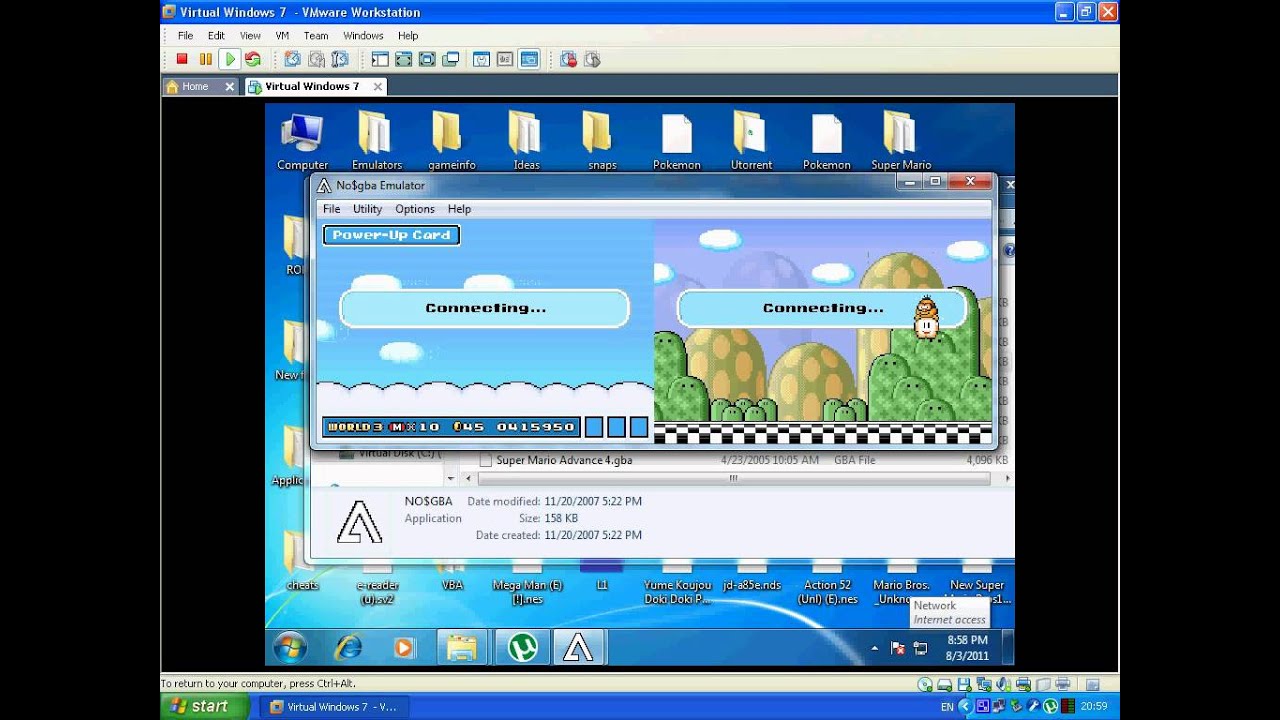1280x720 pixels.
Task: Open the Super Mario folder on the desktop
Action: click(x=901, y=141)
